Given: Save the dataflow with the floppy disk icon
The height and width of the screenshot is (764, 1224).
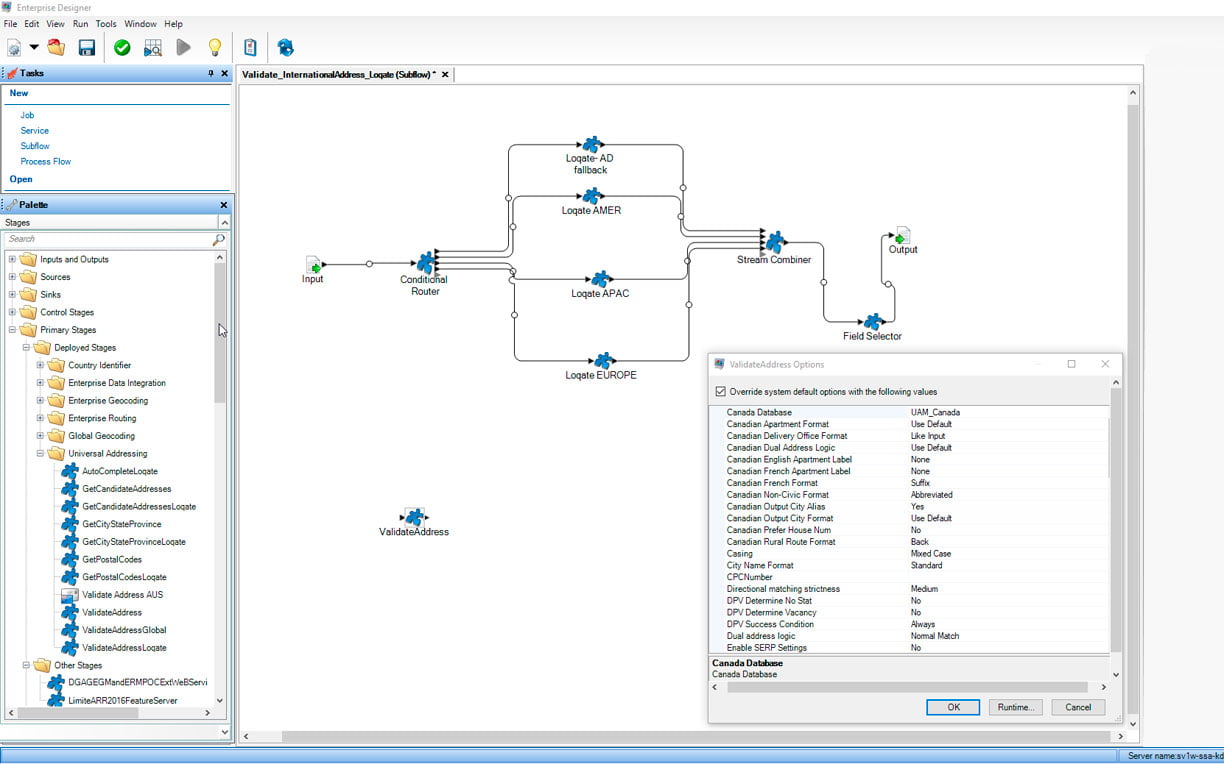Looking at the screenshot, I should point(87,47).
